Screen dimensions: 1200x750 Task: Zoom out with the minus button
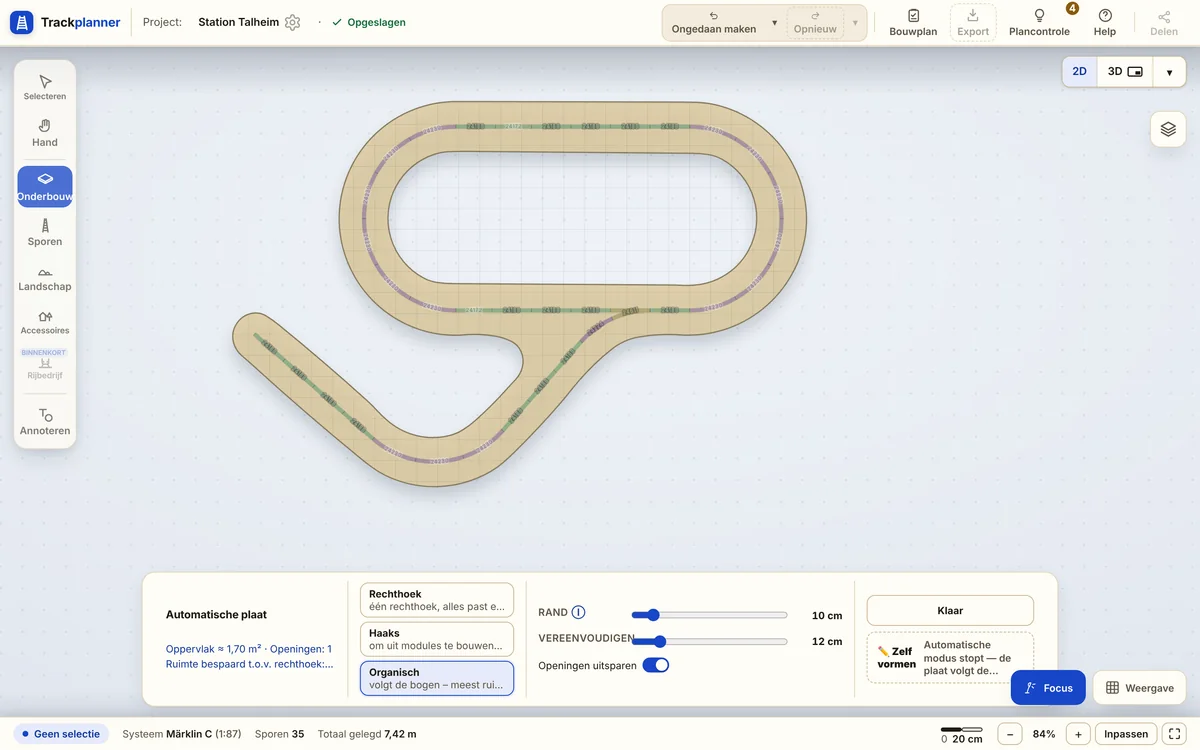point(1010,734)
